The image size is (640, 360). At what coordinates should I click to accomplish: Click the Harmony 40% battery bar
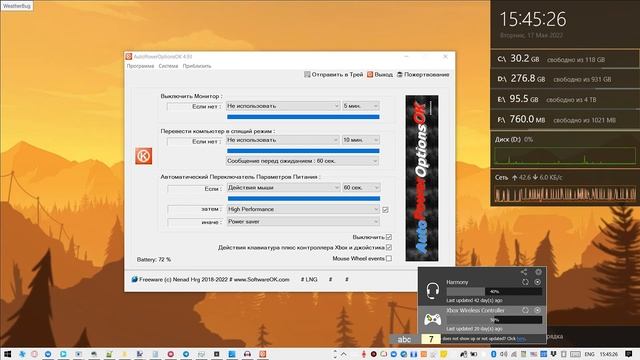[x=494, y=291]
